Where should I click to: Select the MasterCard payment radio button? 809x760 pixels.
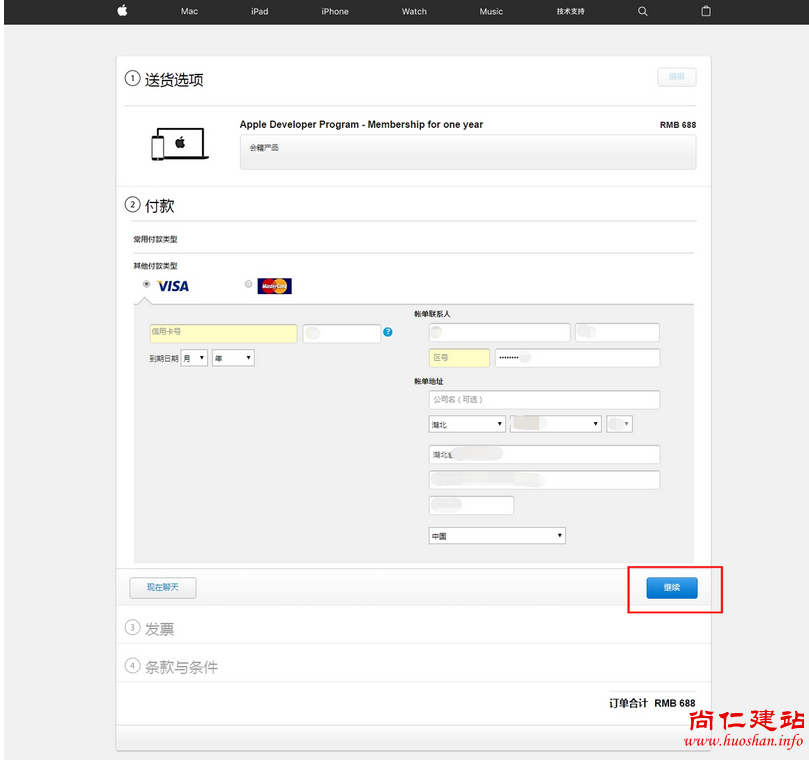click(248, 285)
